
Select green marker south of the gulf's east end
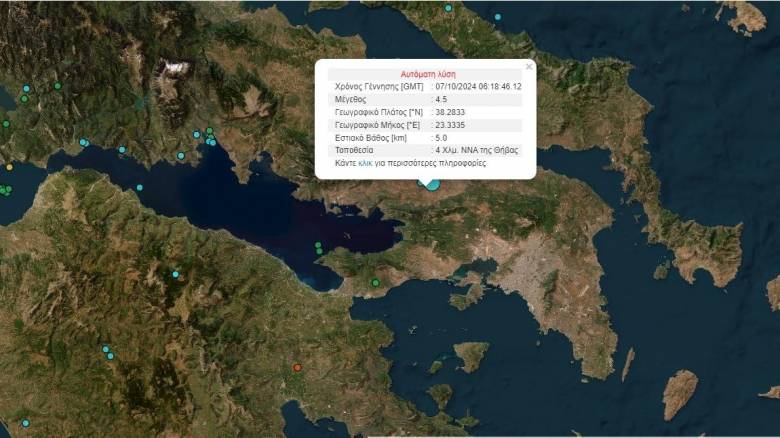(375, 283)
